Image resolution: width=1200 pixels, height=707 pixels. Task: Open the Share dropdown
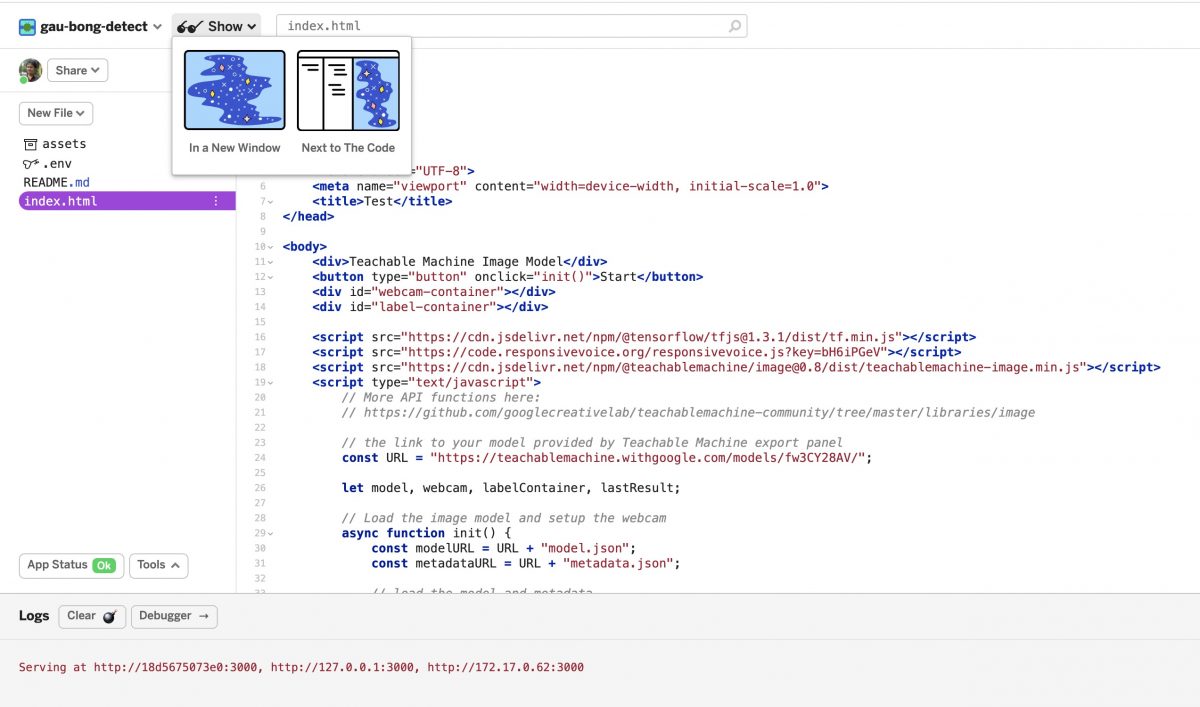(77, 70)
